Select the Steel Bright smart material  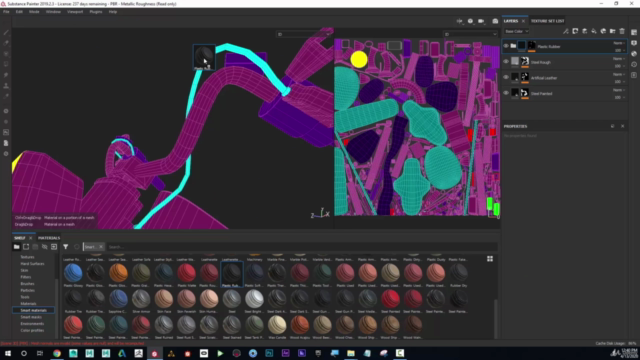[x=254, y=299]
